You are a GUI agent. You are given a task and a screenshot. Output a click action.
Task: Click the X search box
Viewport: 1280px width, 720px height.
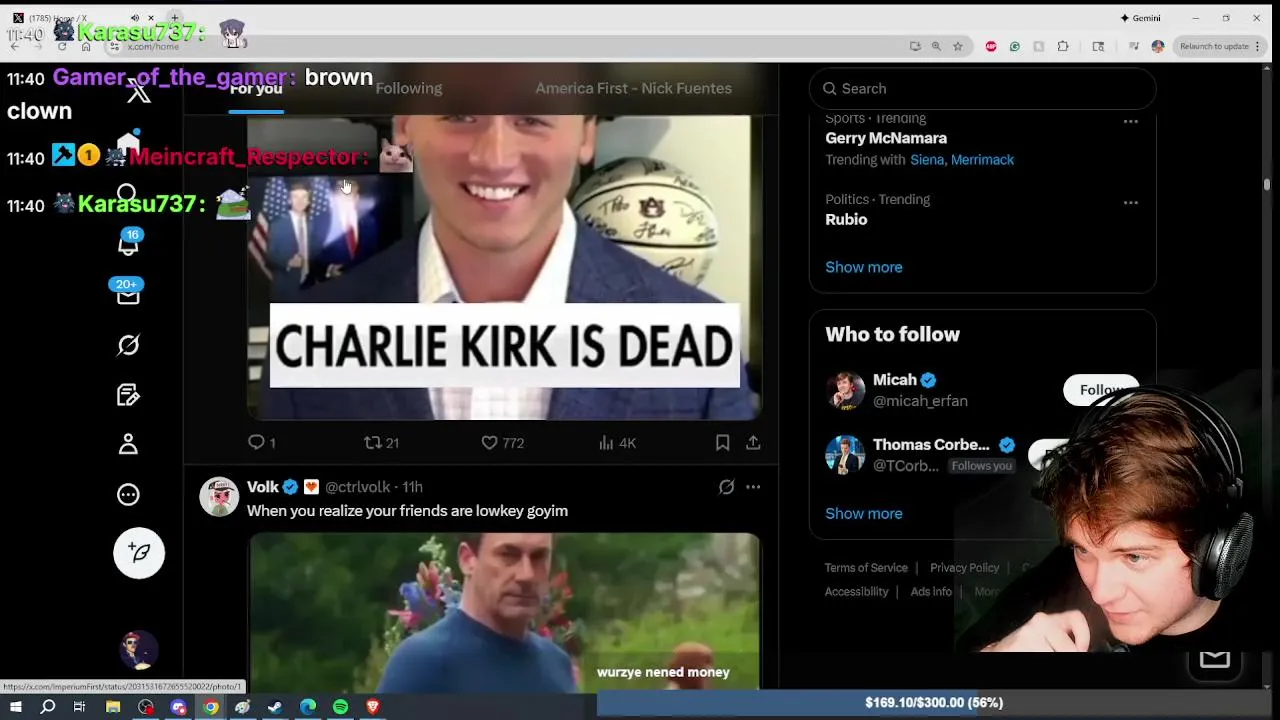click(982, 88)
